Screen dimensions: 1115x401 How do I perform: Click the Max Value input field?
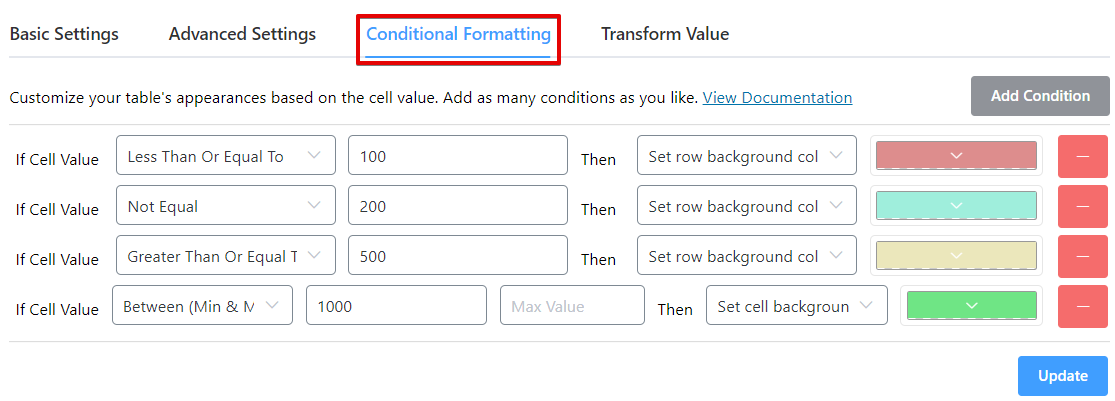pyautogui.click(x=572, y=306)
